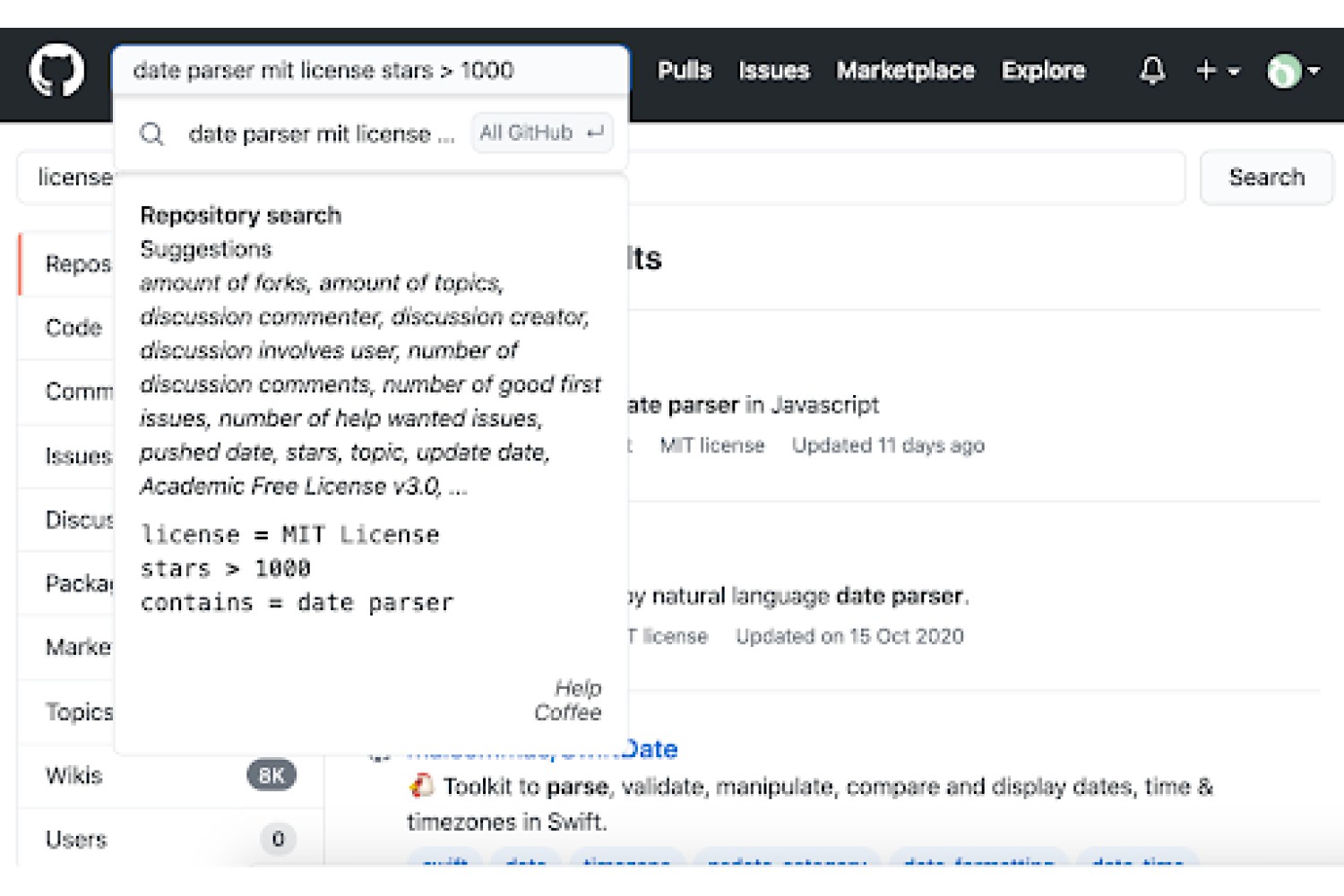Open the GitHub home logo
Image resolution: width=1344 pixels, height=896 pixels.
click(56, 71)
